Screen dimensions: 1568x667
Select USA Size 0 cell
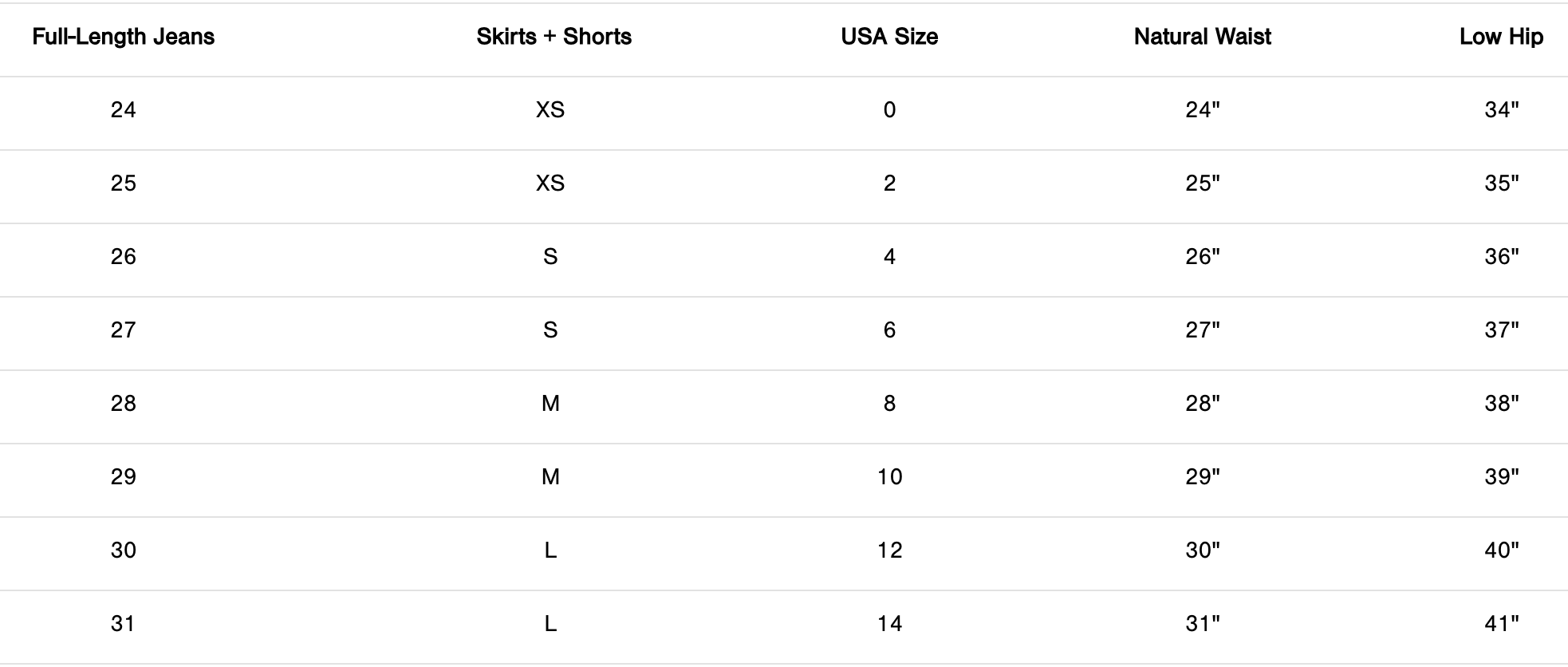[x=889, y=110]
